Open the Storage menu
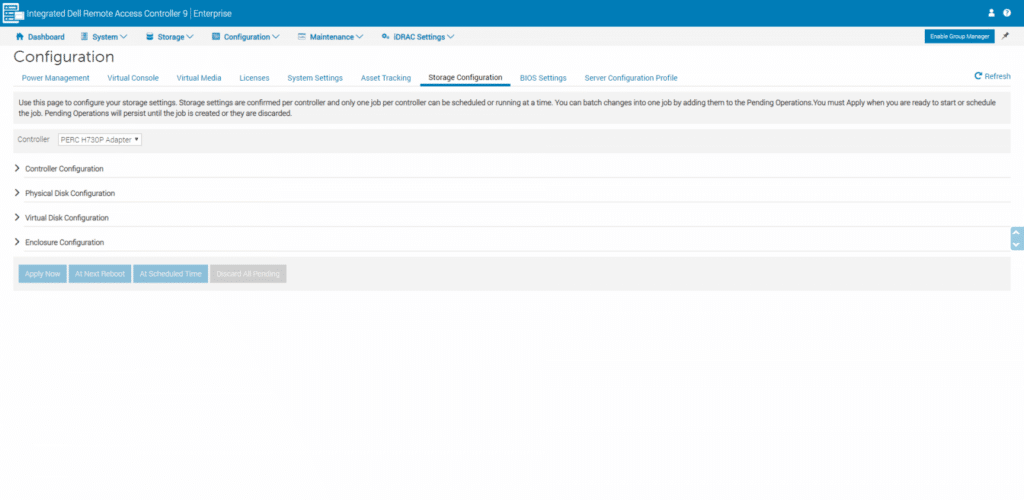 point(170,37)
